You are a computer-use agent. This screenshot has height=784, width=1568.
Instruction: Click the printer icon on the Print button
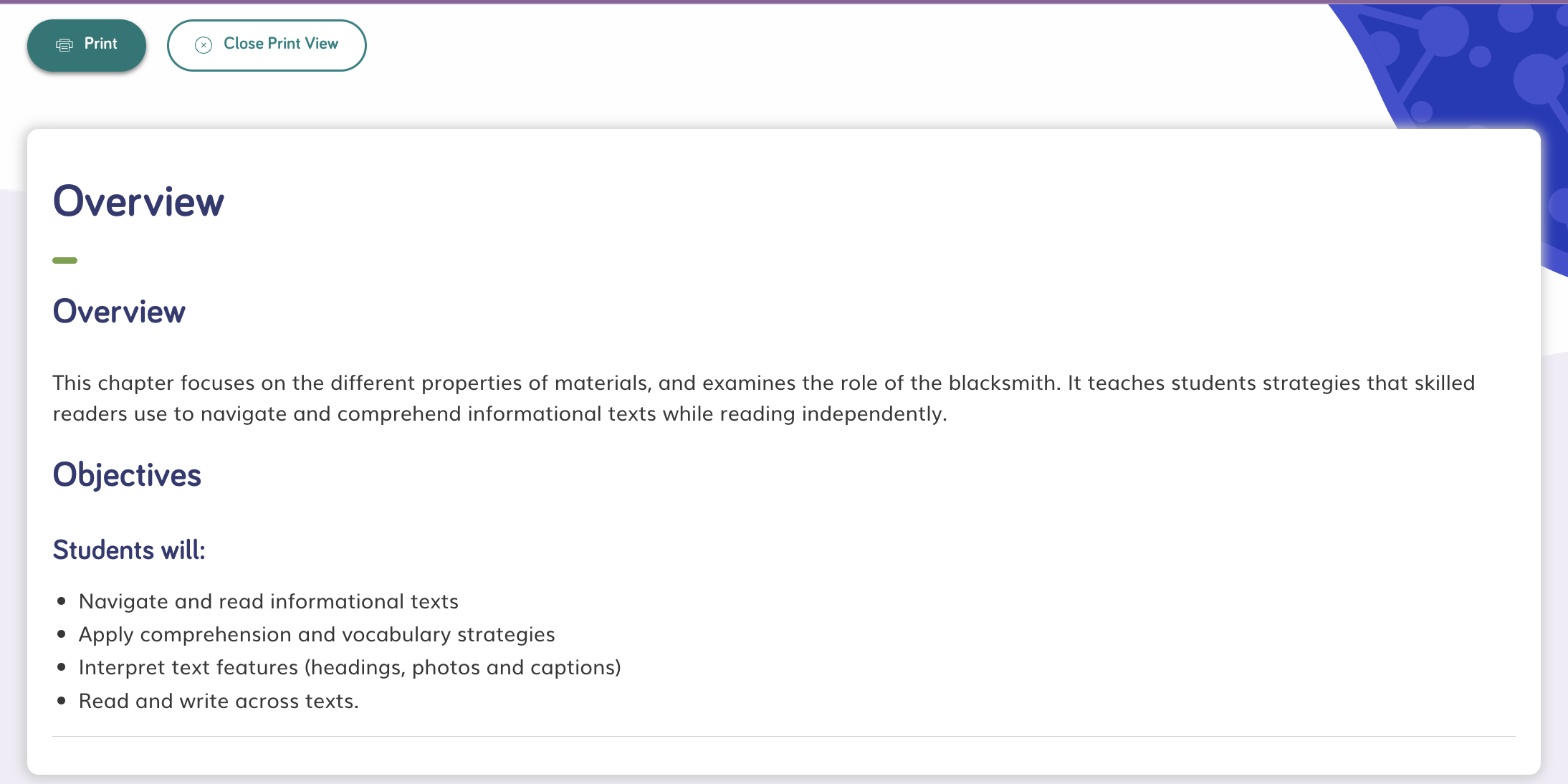(x=64, y=45)
